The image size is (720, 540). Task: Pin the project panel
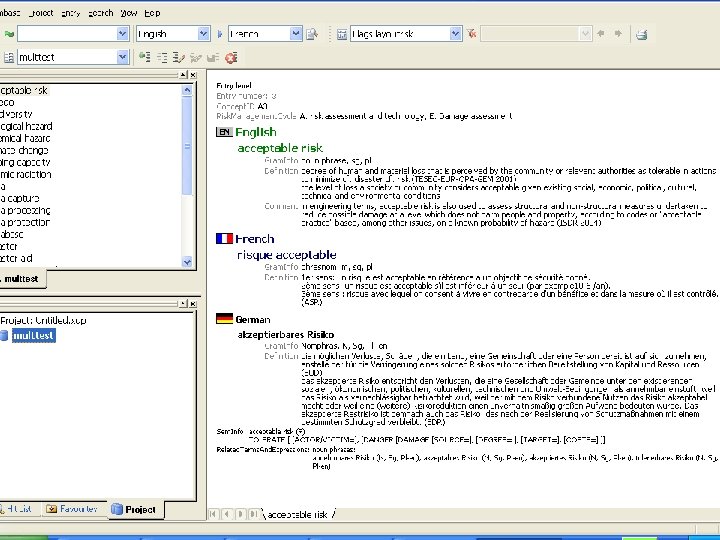[183, 304]
